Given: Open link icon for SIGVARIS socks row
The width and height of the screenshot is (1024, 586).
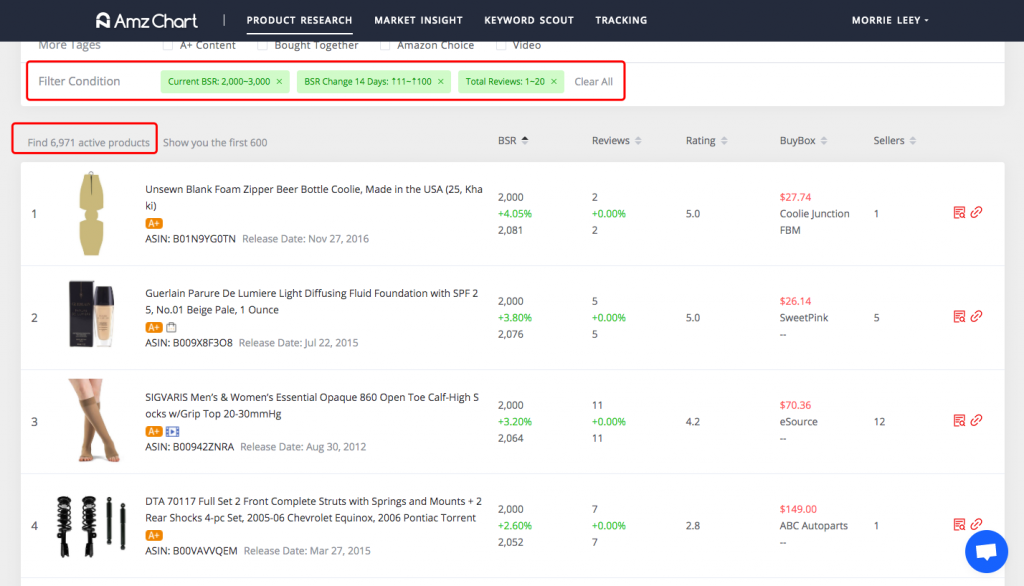Looking at the screenshot, I should click(x=976, y=420).
